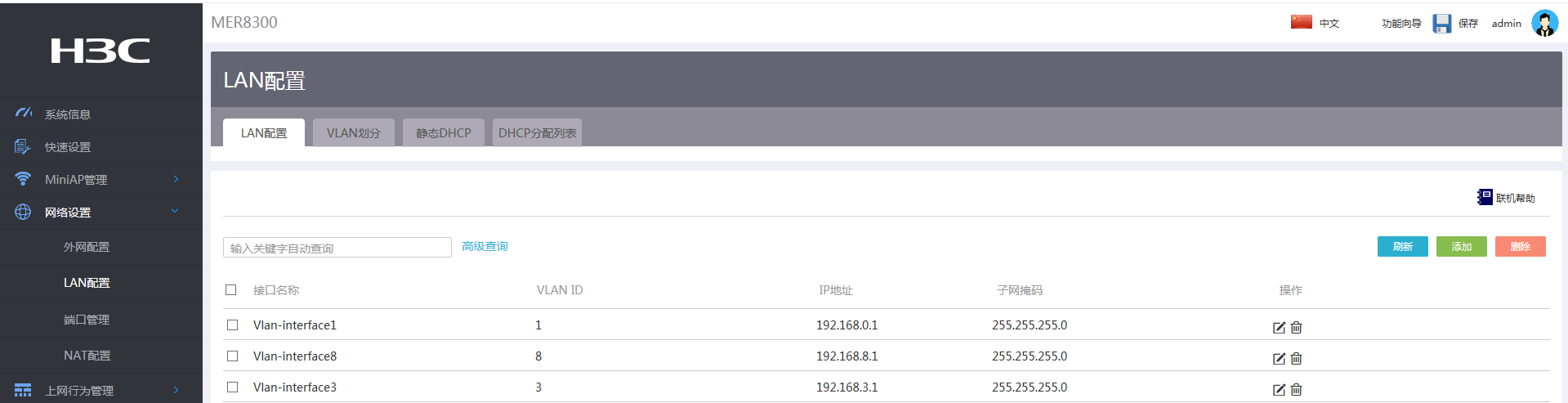1568x403 pixels.
Task: Toggle the select-all header checkbox
Action: point(231,290)
